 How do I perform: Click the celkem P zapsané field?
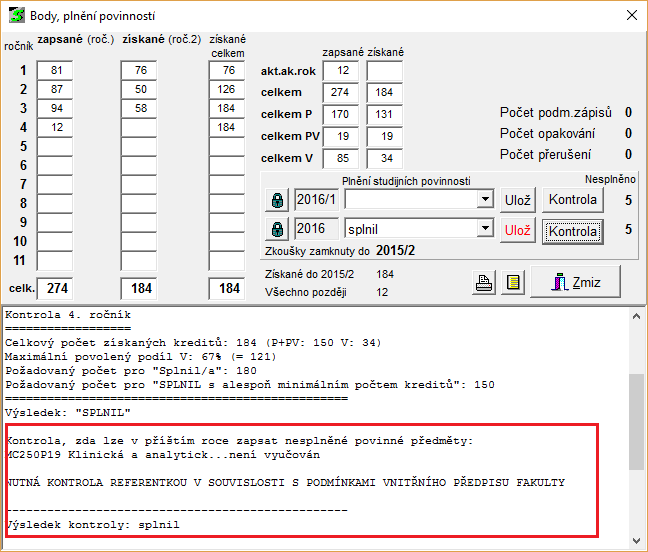pyautogui.click(x=340, y=113)
